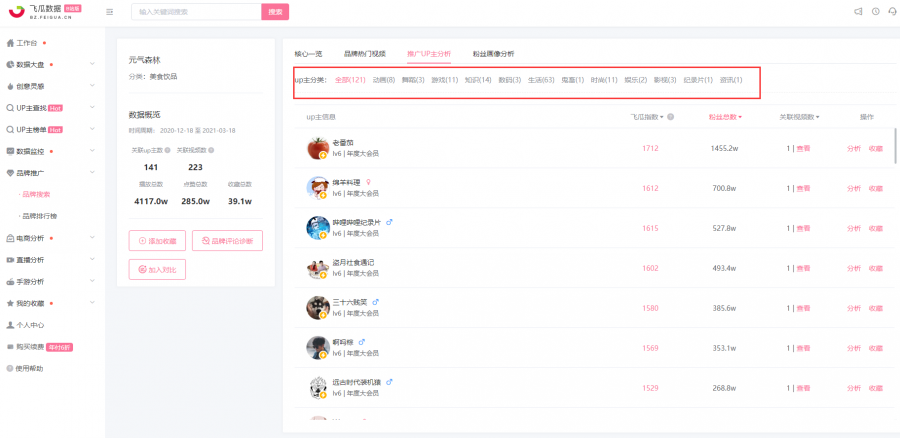Expand the 电商分析 sidebar menu
This screenshot has height=438, width=900.
tap(92, 238)
